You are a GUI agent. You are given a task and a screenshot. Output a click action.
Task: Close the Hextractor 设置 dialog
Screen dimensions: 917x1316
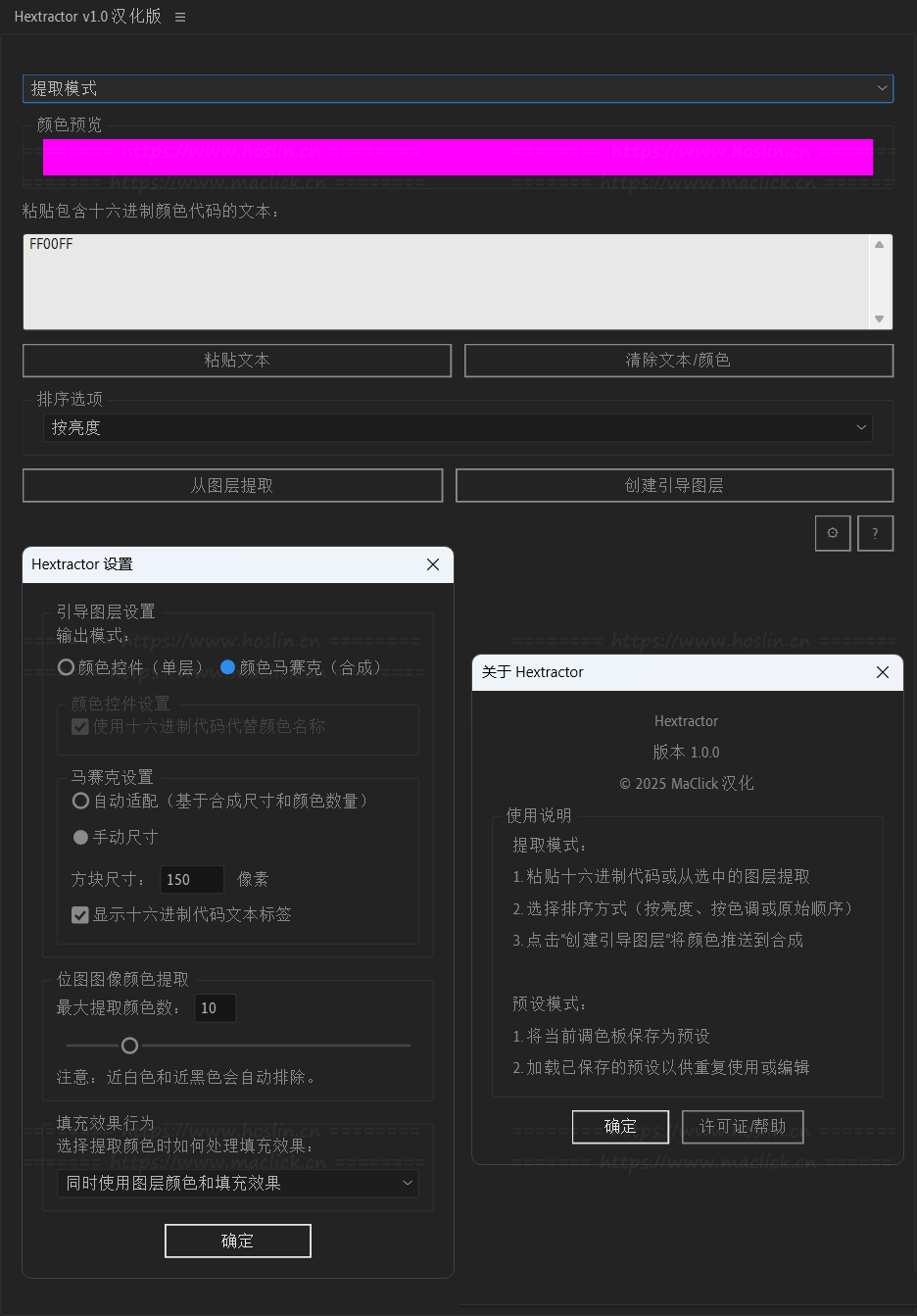click(433, 564)
